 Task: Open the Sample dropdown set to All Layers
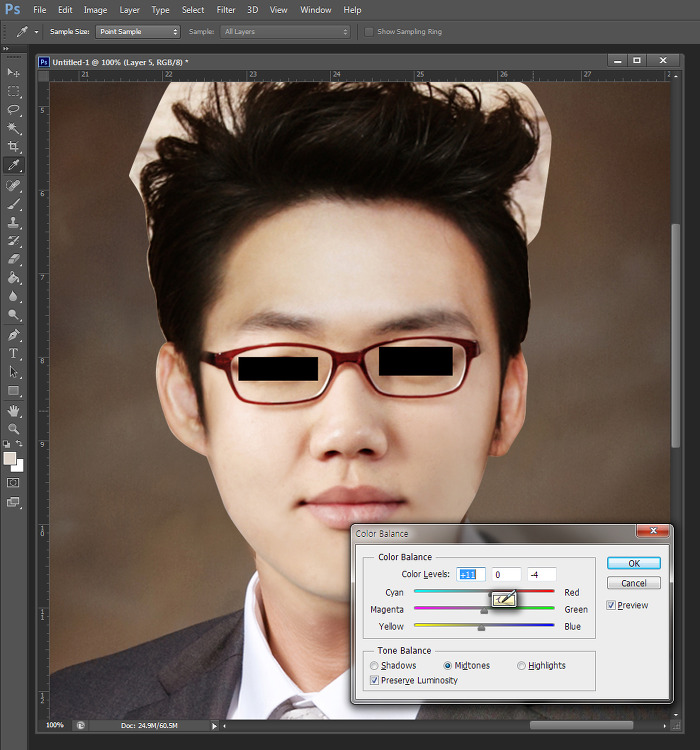pos(285,32)
